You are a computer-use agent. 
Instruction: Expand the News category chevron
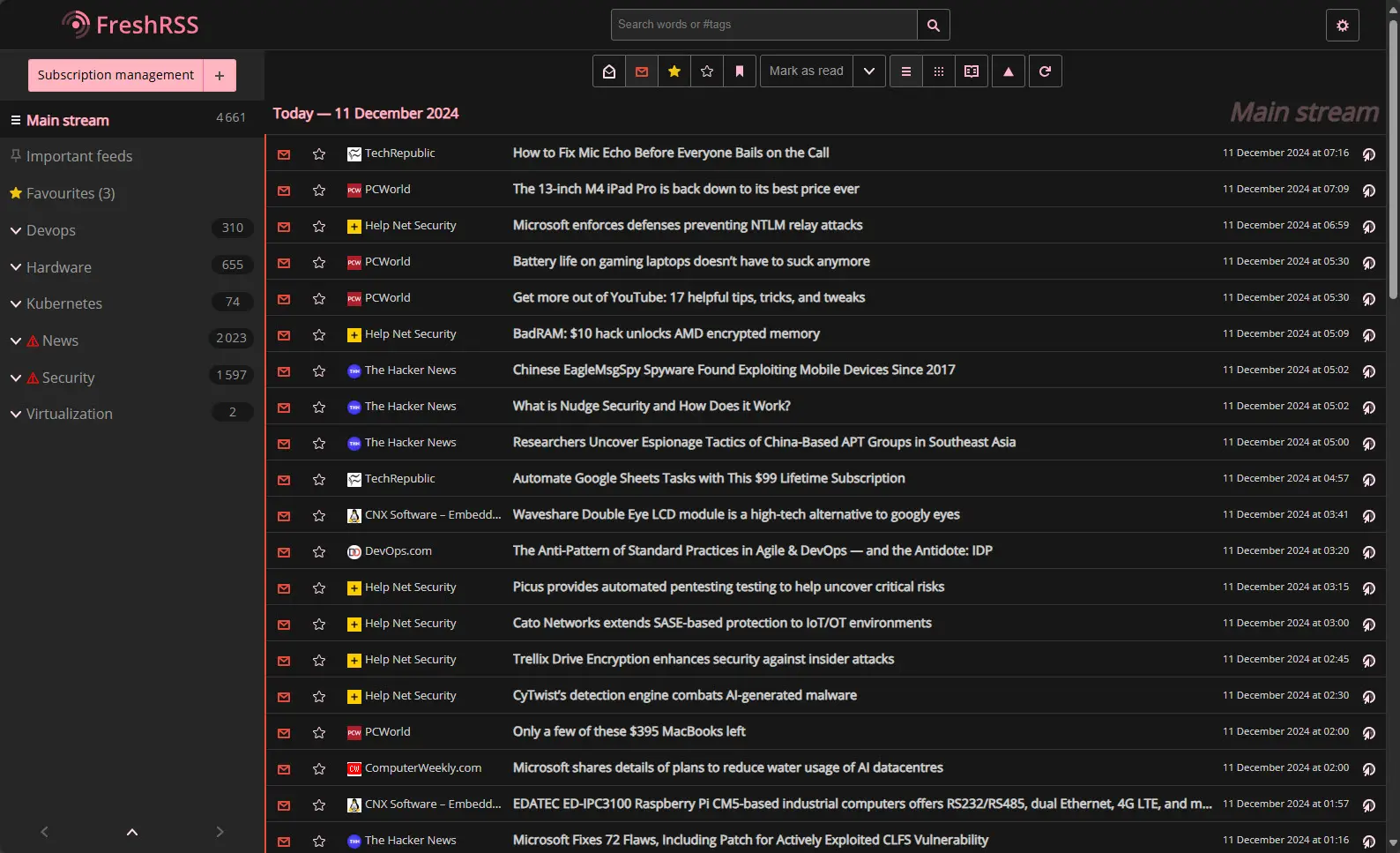pyautogui.click(x=16, y=341)
